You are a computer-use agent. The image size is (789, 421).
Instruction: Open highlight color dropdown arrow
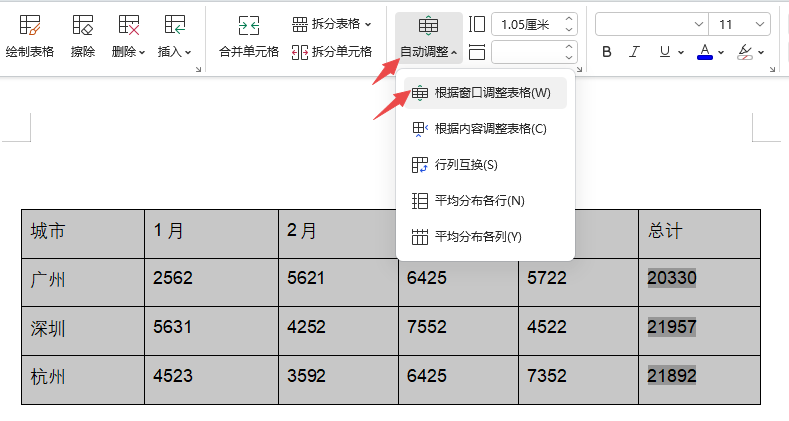[x=761, y=52]
